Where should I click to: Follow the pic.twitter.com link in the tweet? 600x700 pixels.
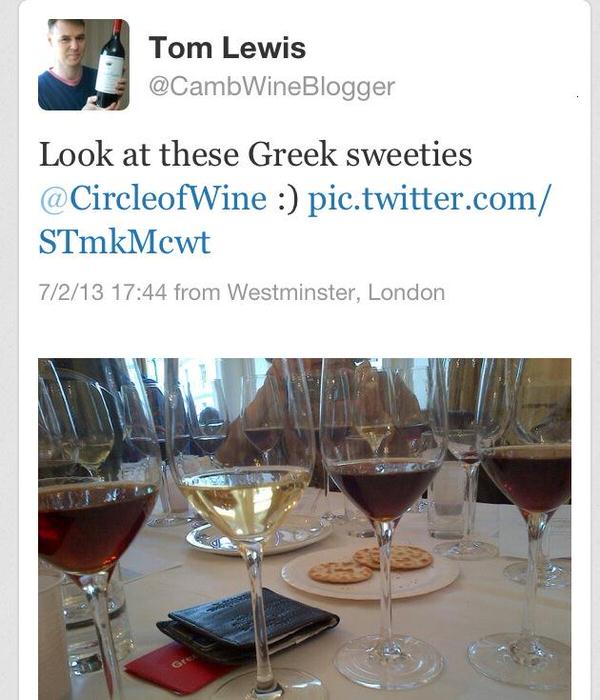[x=430, y=198]
